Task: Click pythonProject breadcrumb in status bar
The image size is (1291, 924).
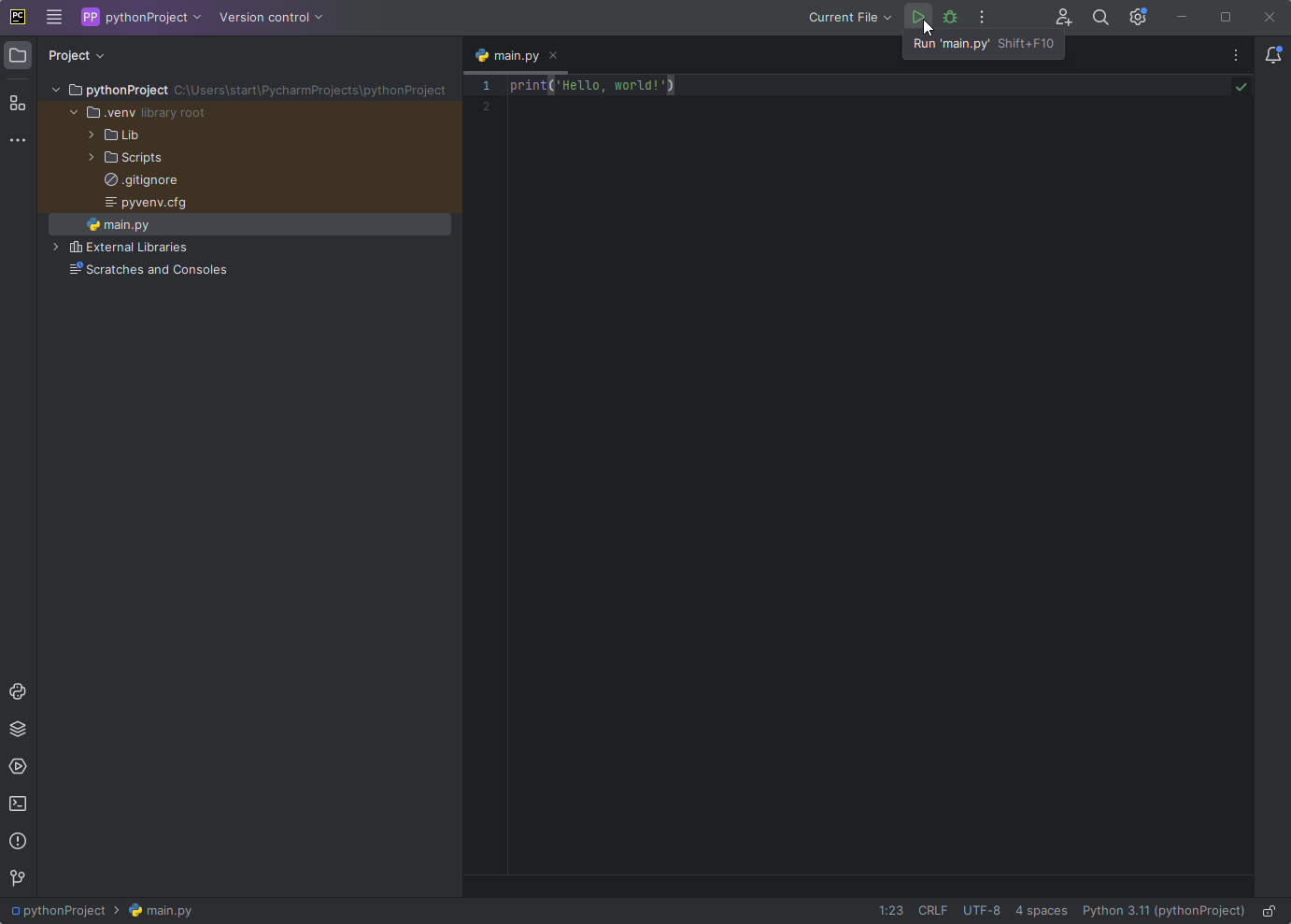Action: pos(58,911)
